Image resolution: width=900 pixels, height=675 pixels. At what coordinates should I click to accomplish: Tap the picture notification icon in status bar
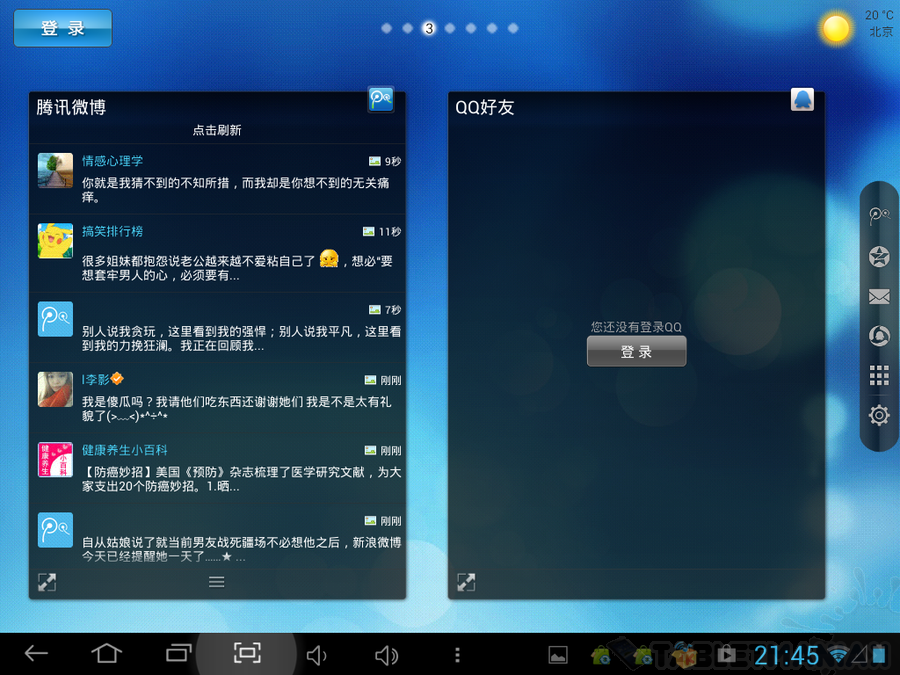tap(558, 655)
